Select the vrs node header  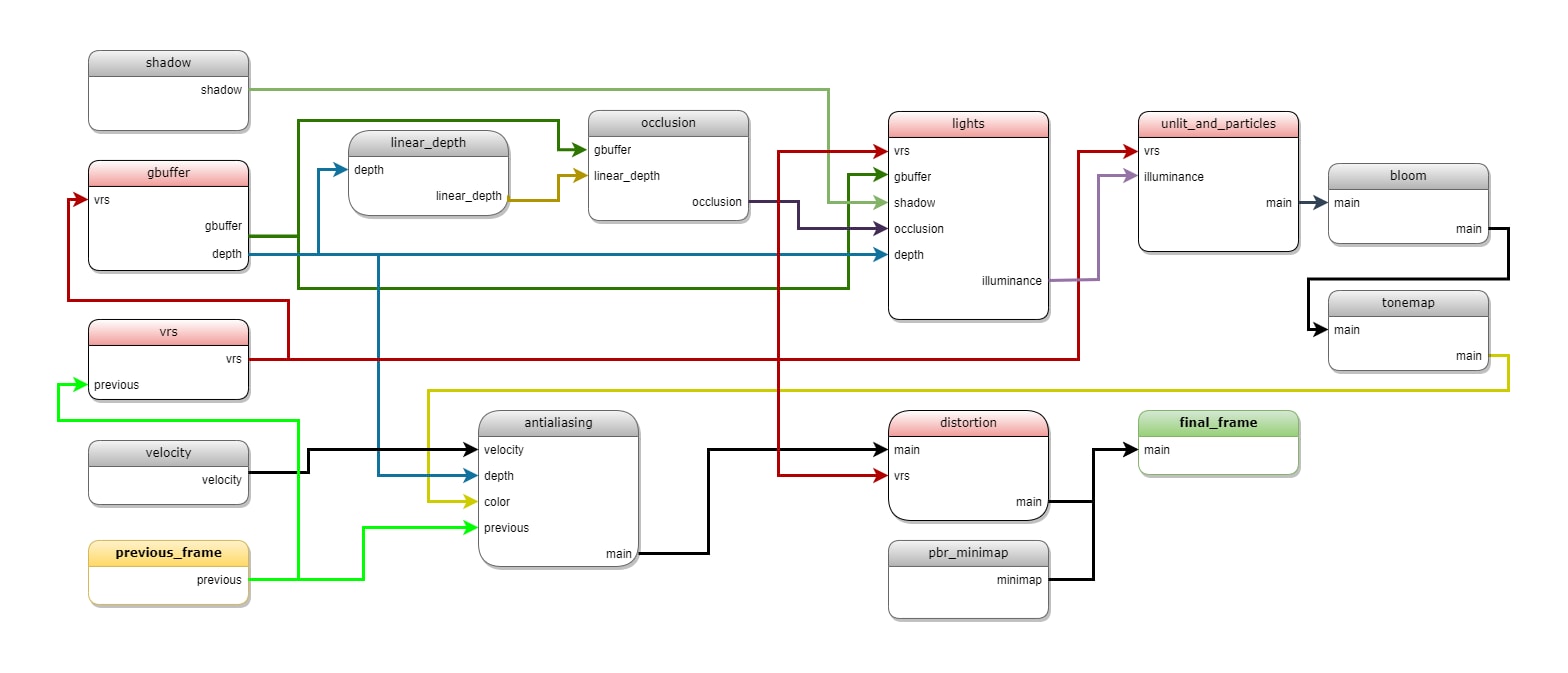pyautogui.click(x=168, y=332)
